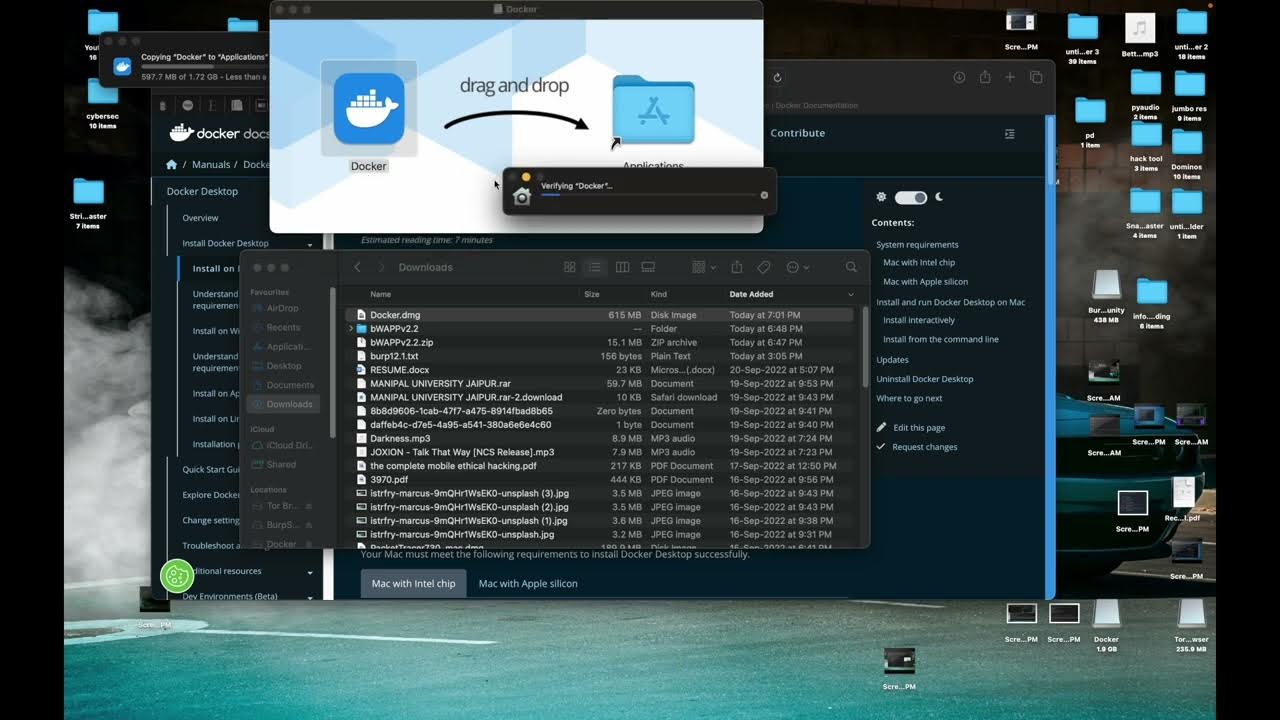Switch Finder to column view
The height and width of the screenshot is (720, 1280).
click(622, 267)
